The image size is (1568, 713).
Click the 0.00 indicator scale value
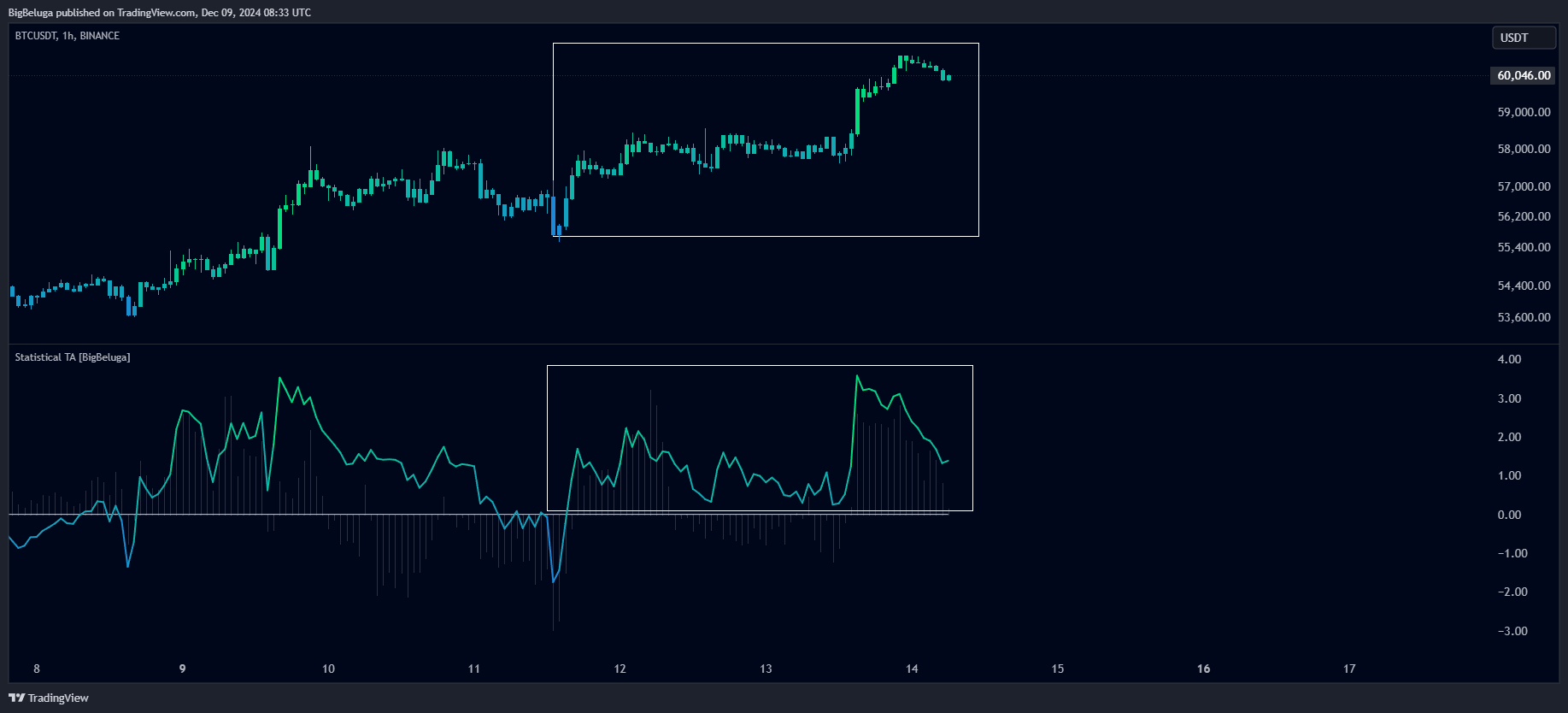click(1509, 515)
